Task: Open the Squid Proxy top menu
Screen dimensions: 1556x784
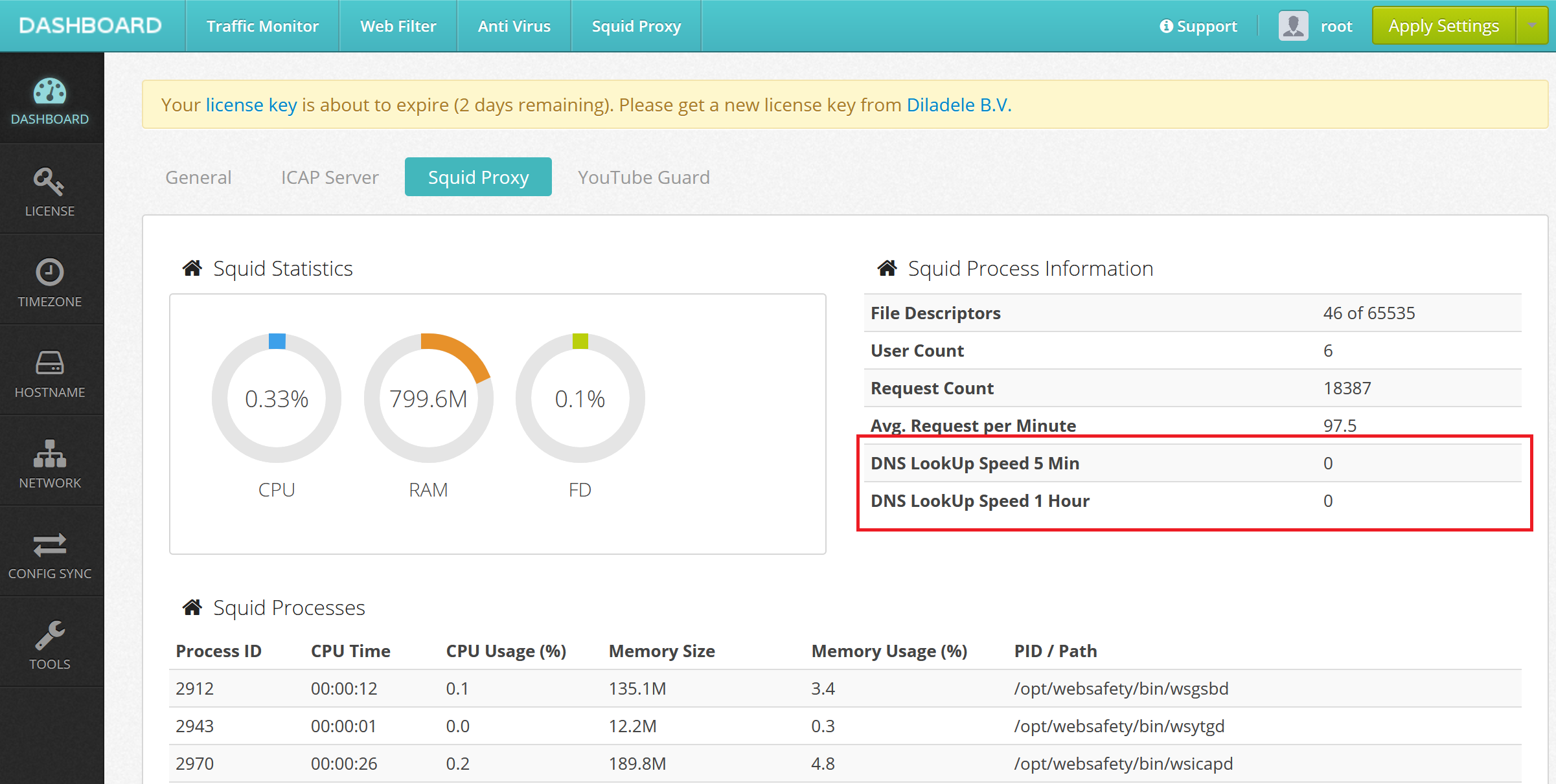Action: click(637, 26)
